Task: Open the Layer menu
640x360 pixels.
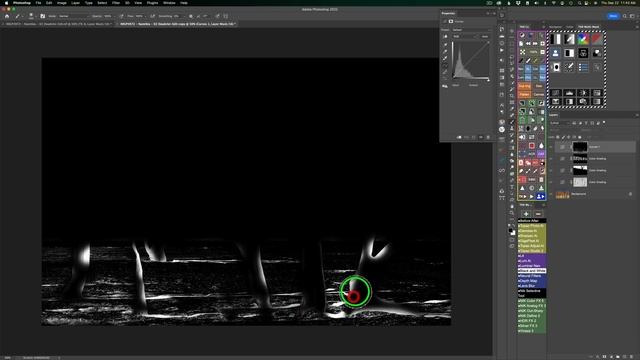Action: (76, 3)
